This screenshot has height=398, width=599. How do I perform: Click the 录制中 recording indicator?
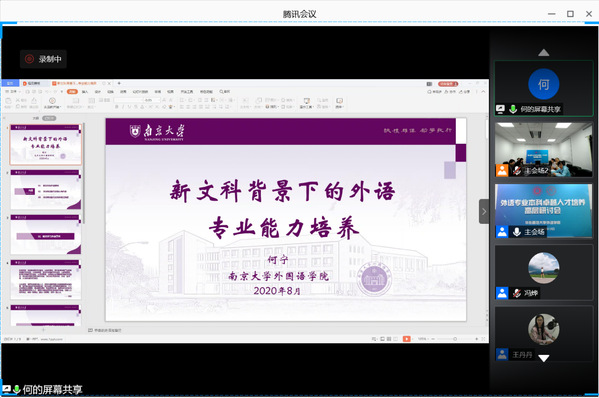coord(43,59)
